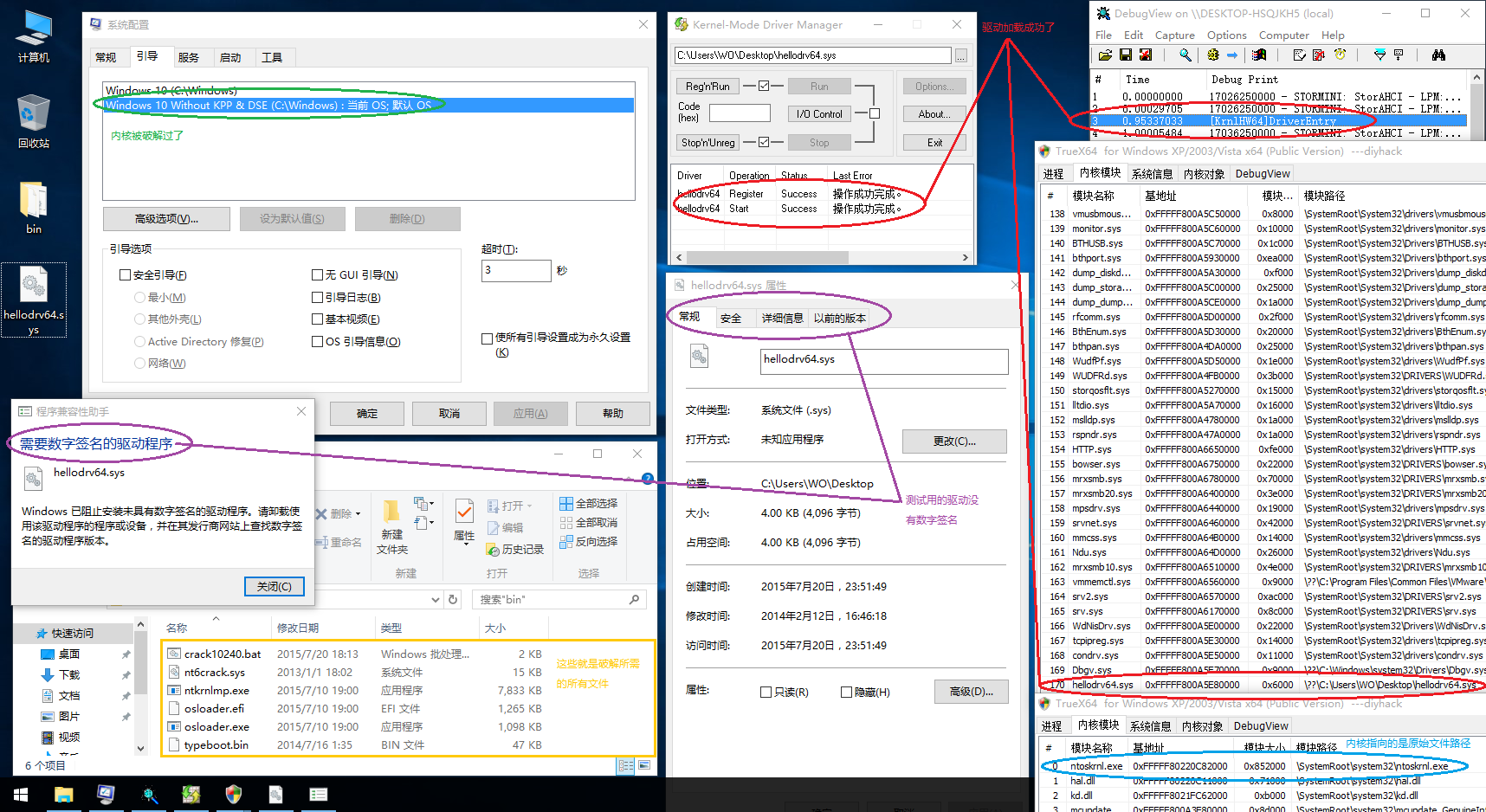Enable the 安全引导 safe boot checkbox
The height and width of the screenshot is (812, 1486).
(x=126, y=275)
